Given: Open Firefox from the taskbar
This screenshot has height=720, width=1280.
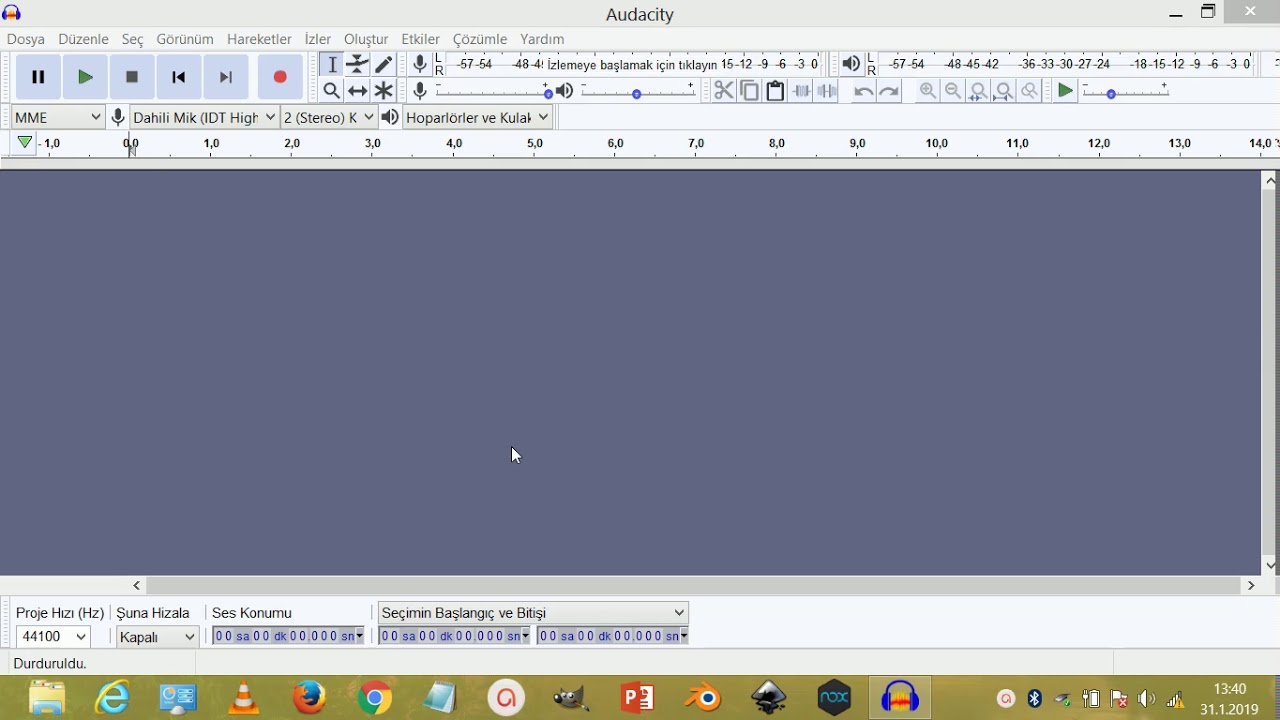Looking at the screenshot, I should click(x=309, y=697).
